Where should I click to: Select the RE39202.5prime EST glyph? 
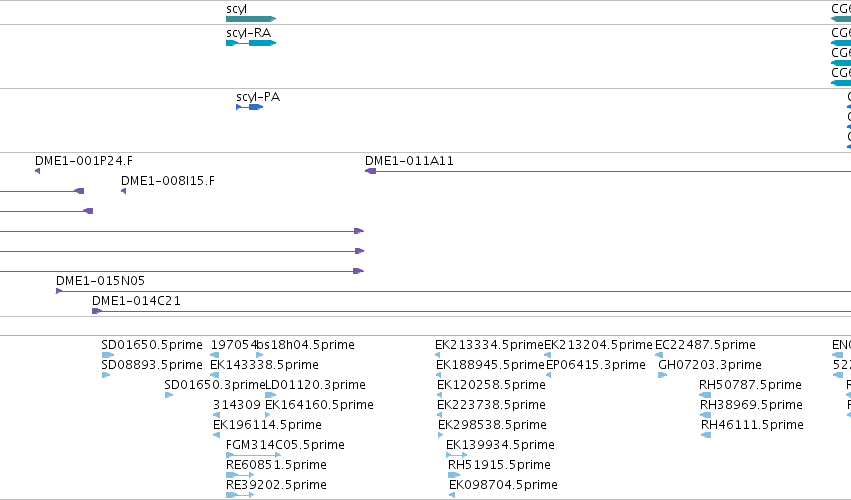point(240,495)
